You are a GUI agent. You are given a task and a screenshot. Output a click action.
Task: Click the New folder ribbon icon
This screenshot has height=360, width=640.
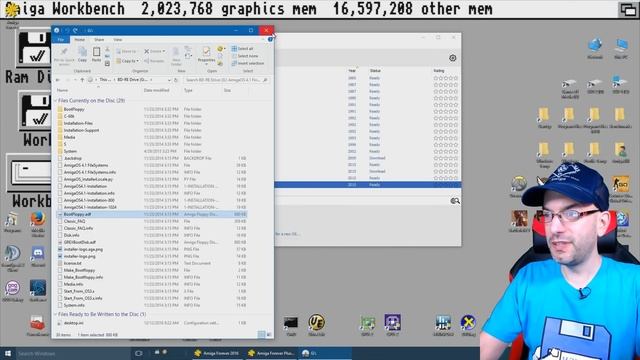pos(176,52)
